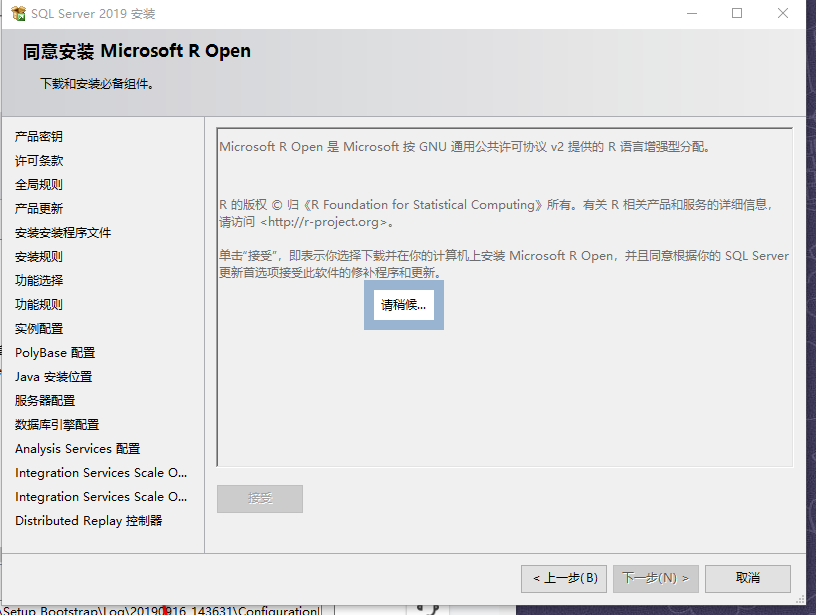Click the Setup Bootstrap log path in background window

coord(161,610)
